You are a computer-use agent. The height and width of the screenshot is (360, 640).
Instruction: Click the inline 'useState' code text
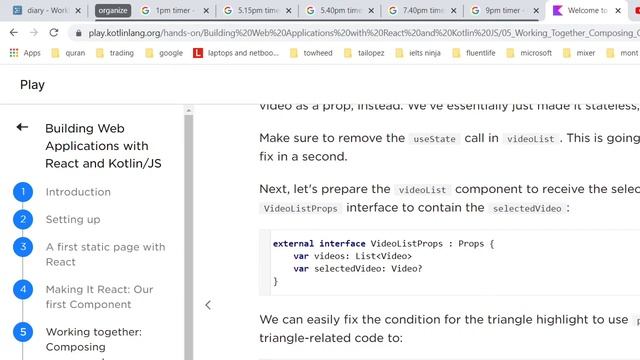coord(434,139)
